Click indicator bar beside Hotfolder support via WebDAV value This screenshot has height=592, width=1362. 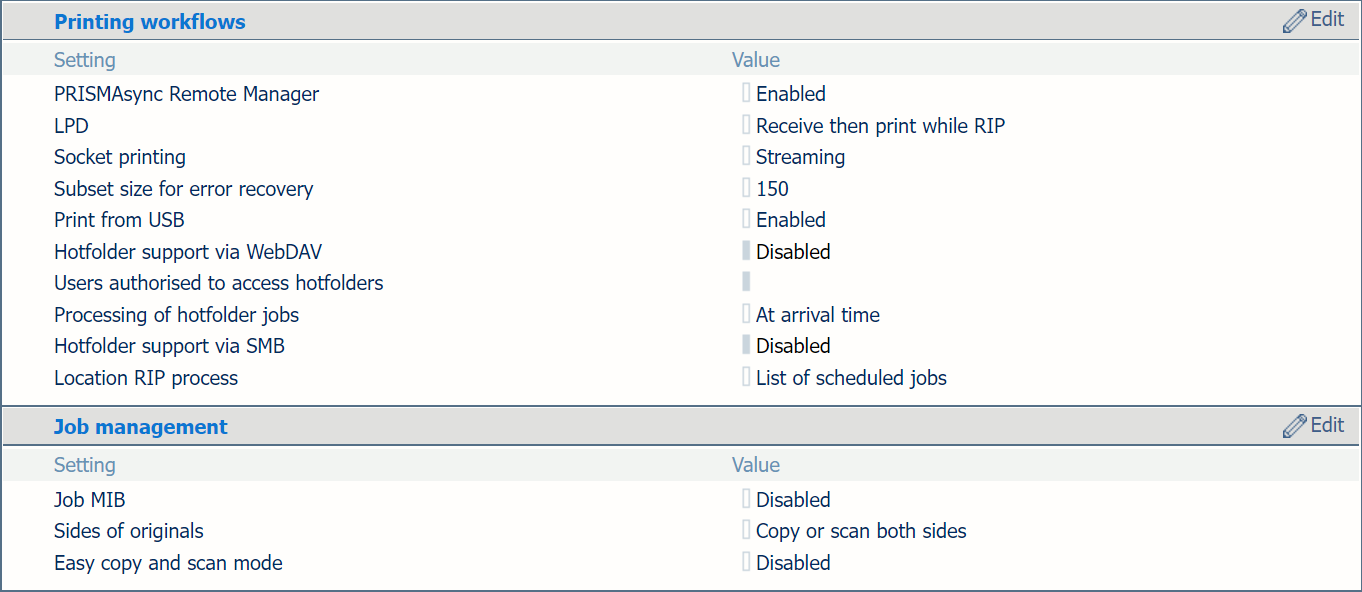coord(746,251)
